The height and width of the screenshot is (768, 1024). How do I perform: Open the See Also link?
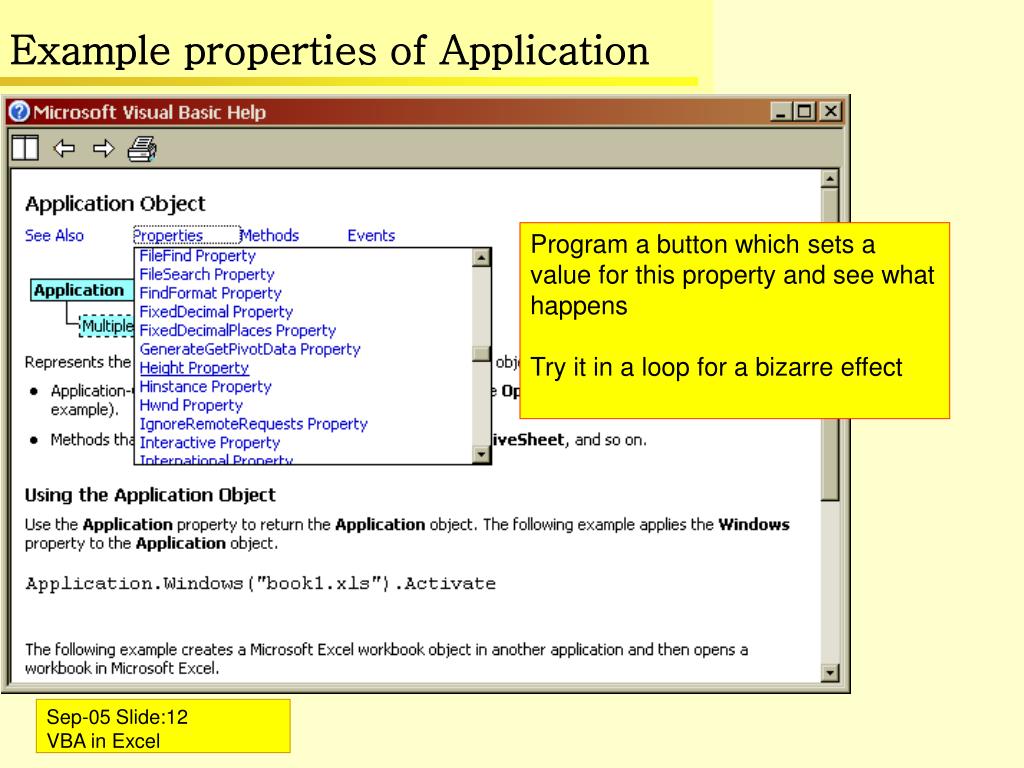(x=54, y=235)
